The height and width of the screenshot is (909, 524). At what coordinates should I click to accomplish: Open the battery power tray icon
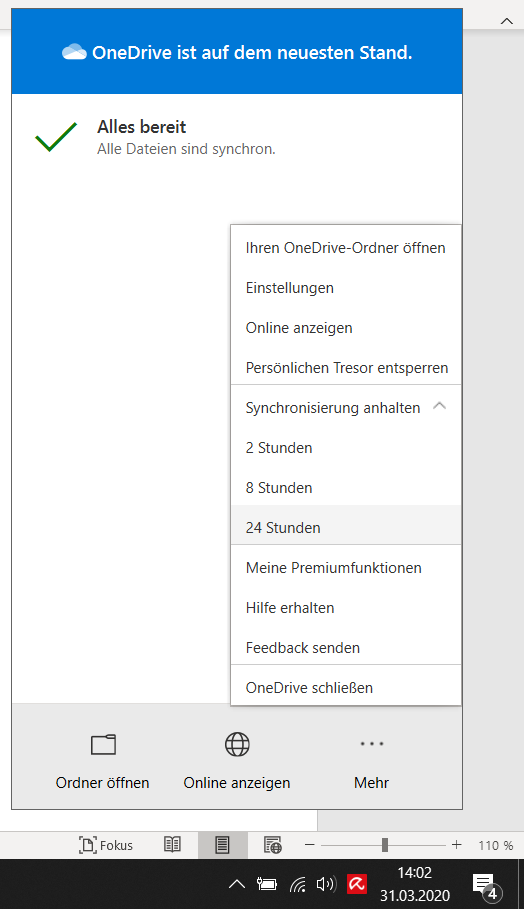267,884
